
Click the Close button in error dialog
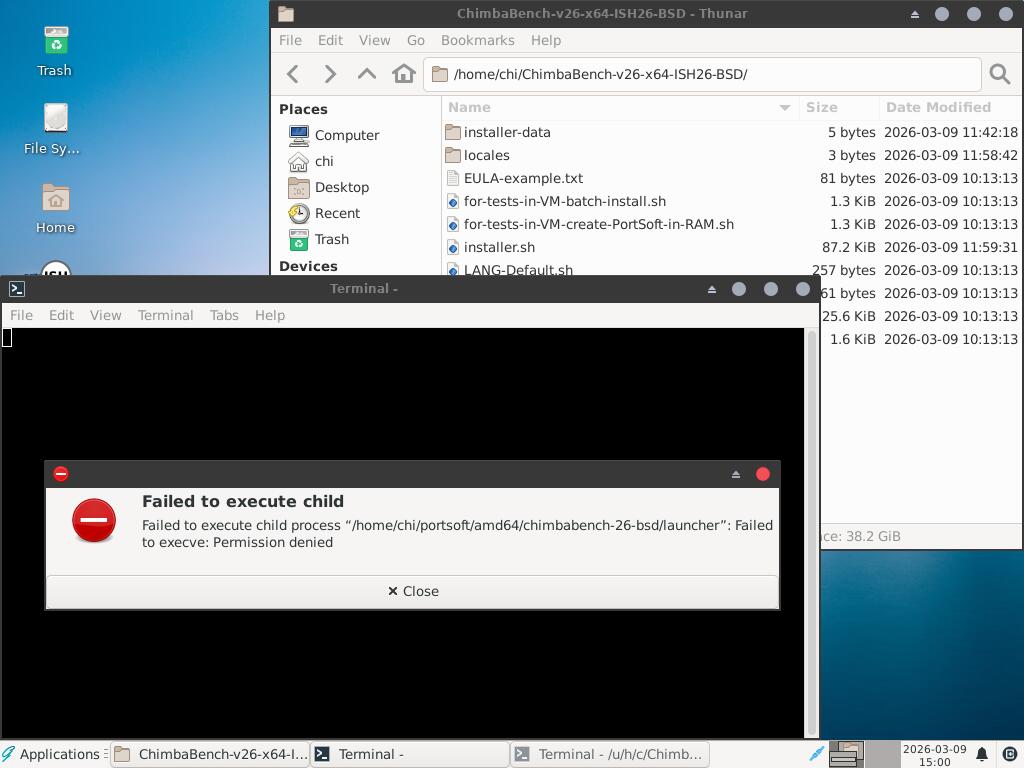click(x=413, y=592)
